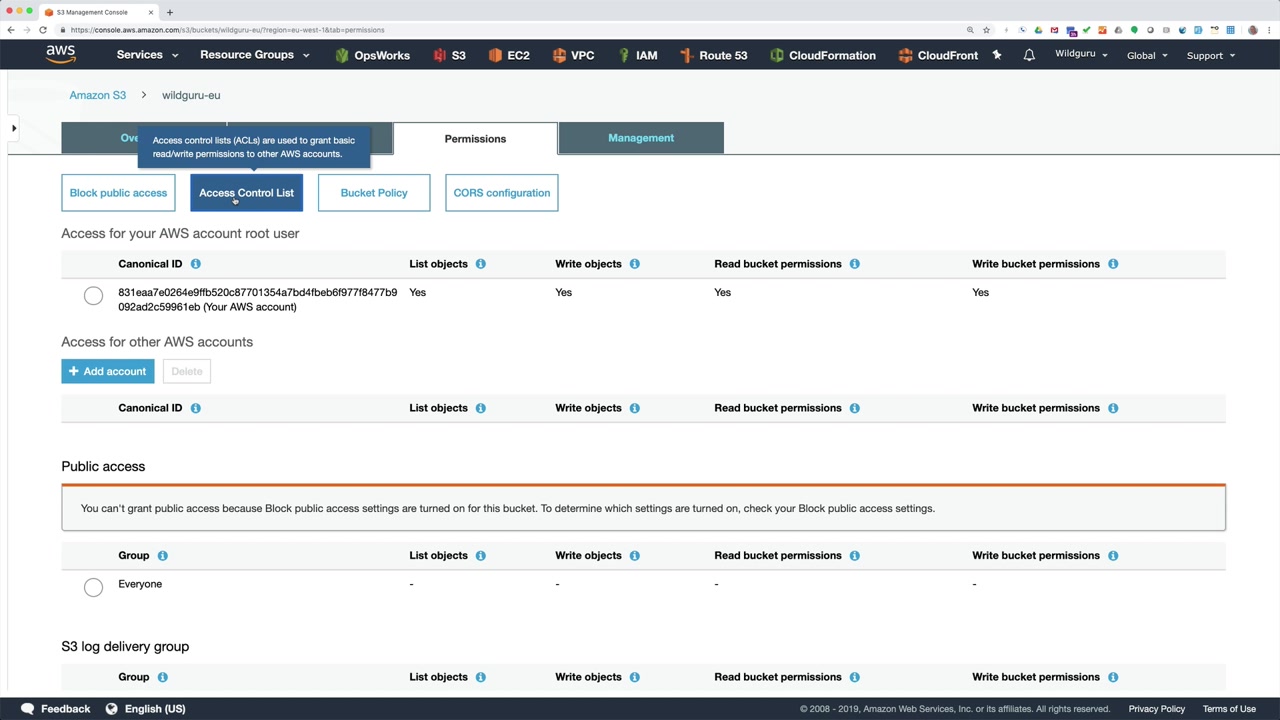The image size is (1280, 720).
Task: View info for S3 log delivery Group
Action: (163, 677)
